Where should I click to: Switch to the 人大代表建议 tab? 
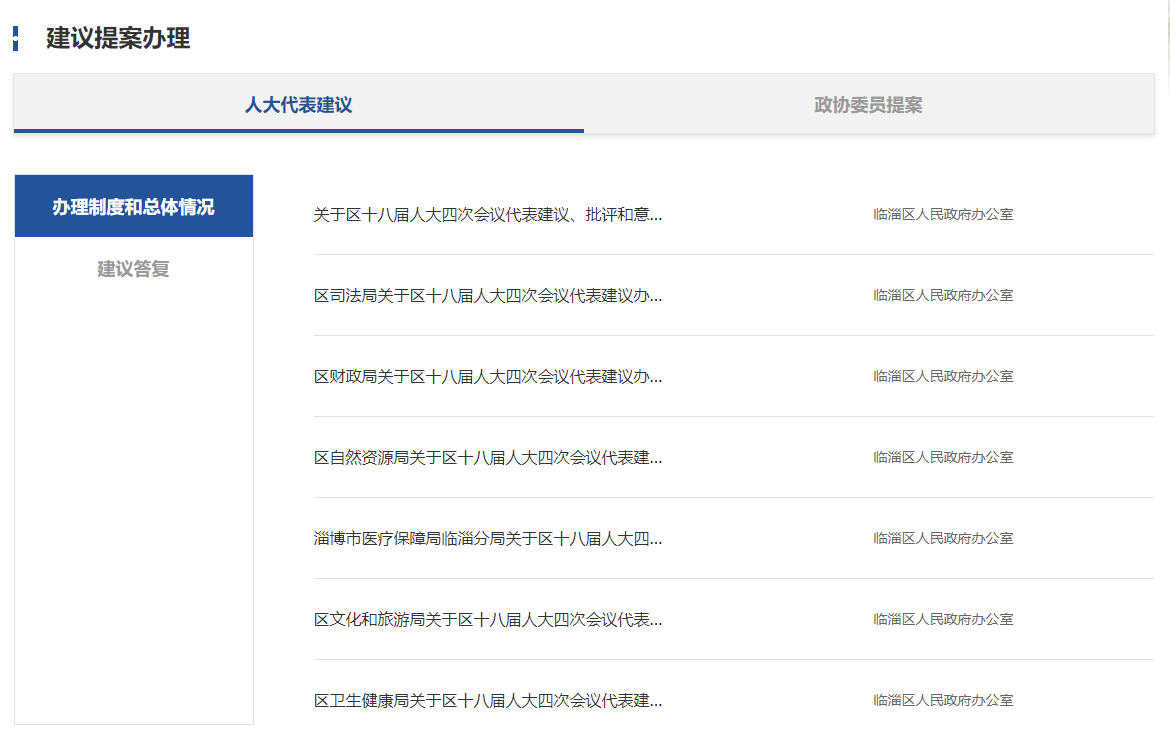coord(298,105)
